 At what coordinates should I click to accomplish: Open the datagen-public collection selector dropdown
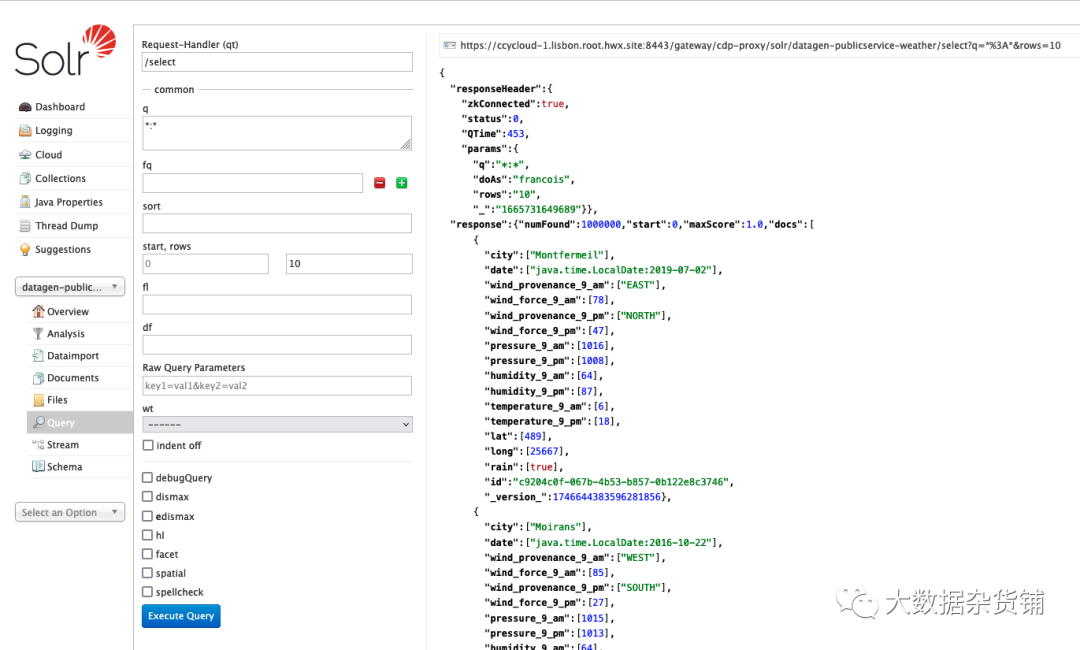[70, 286]
